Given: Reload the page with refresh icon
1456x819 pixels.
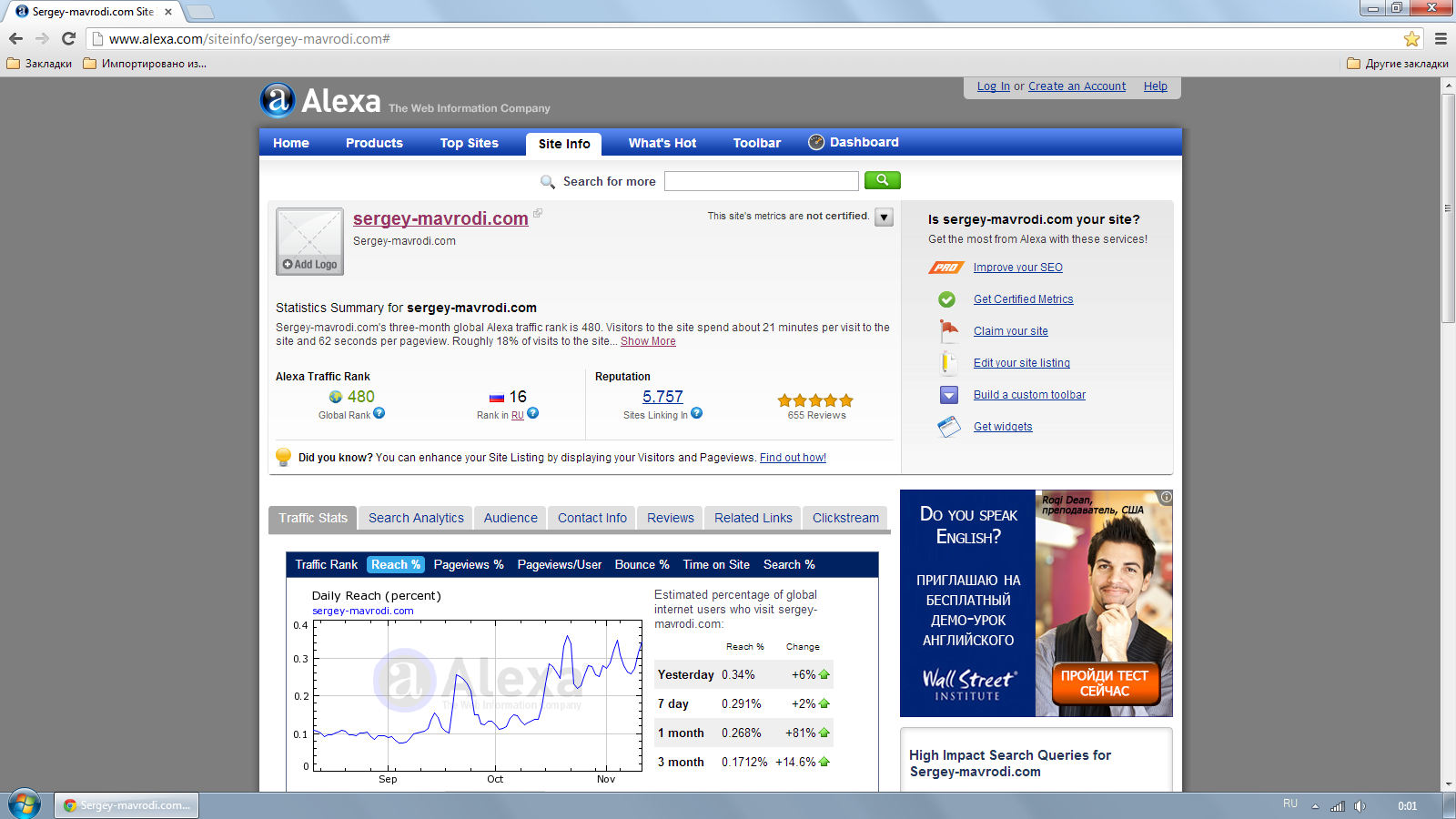Looking at the screenshot, I should tap(68, 38).
